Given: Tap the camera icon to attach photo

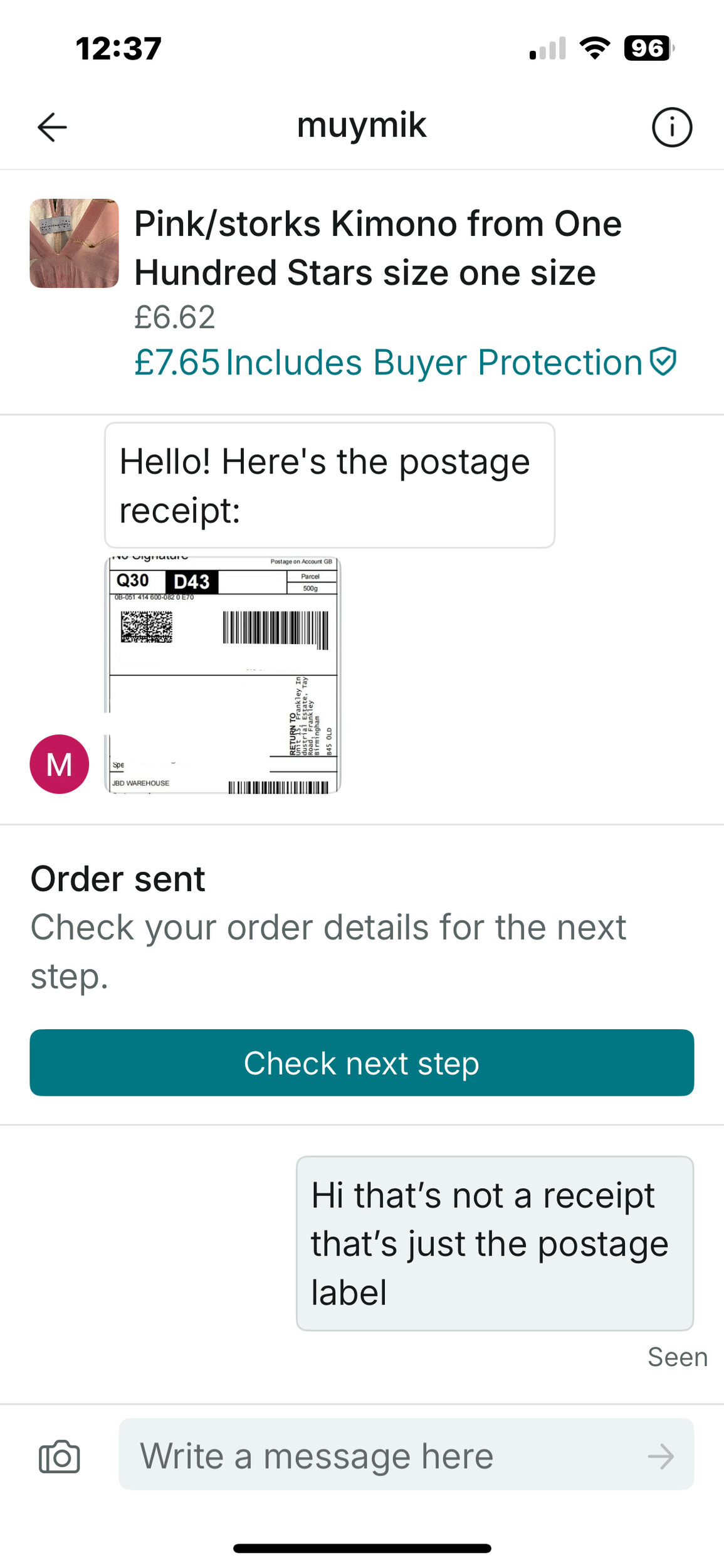Looking at the screenshot, I should [60, 1456].
